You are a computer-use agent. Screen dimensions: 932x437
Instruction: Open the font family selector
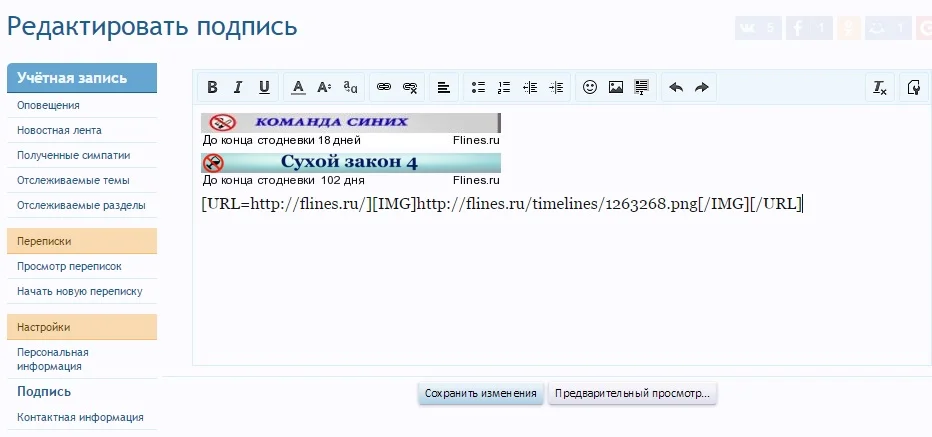[351, 87]
